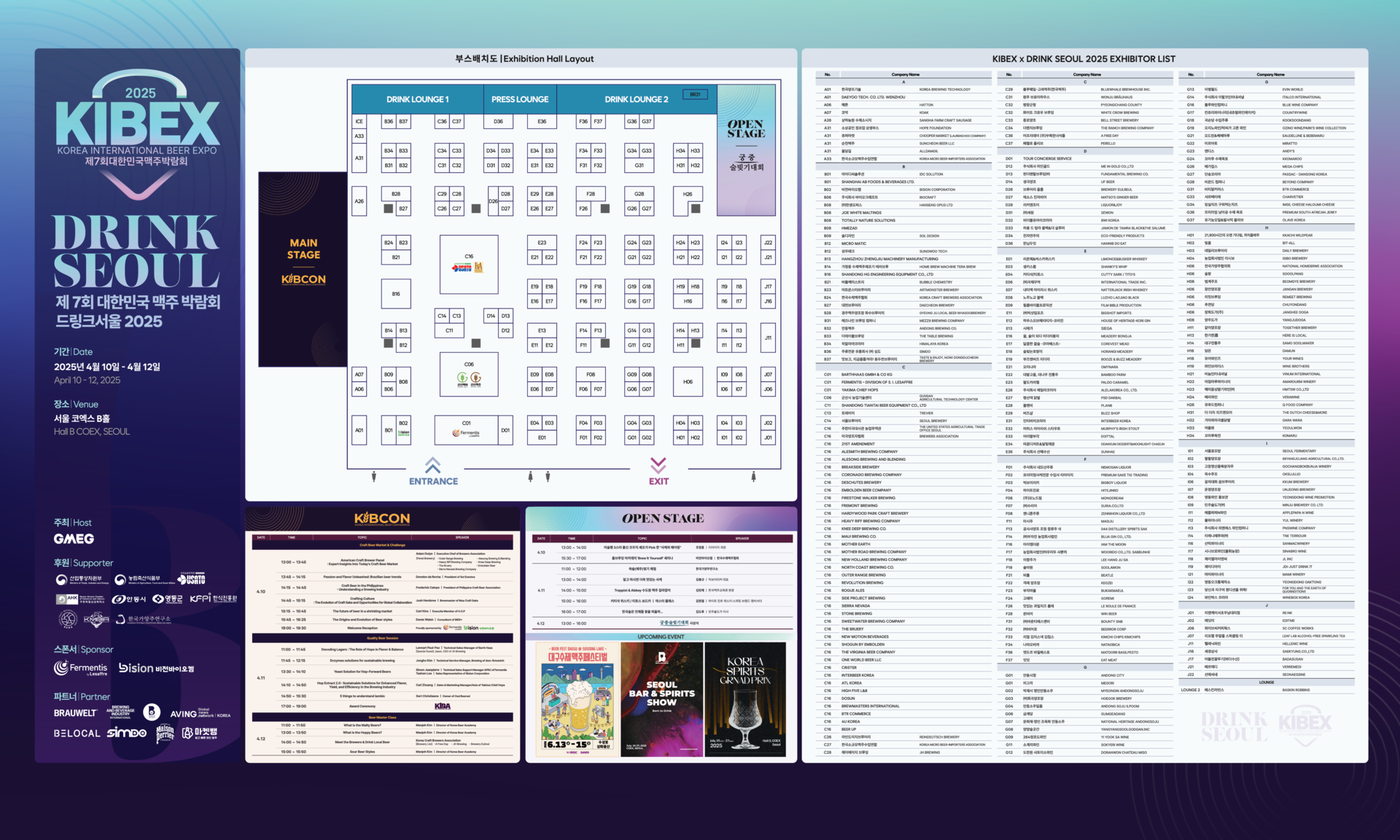Click the BRAUWELT partner logo
The height and width of the screenshot is (840, 1400).
coord(75,712)
